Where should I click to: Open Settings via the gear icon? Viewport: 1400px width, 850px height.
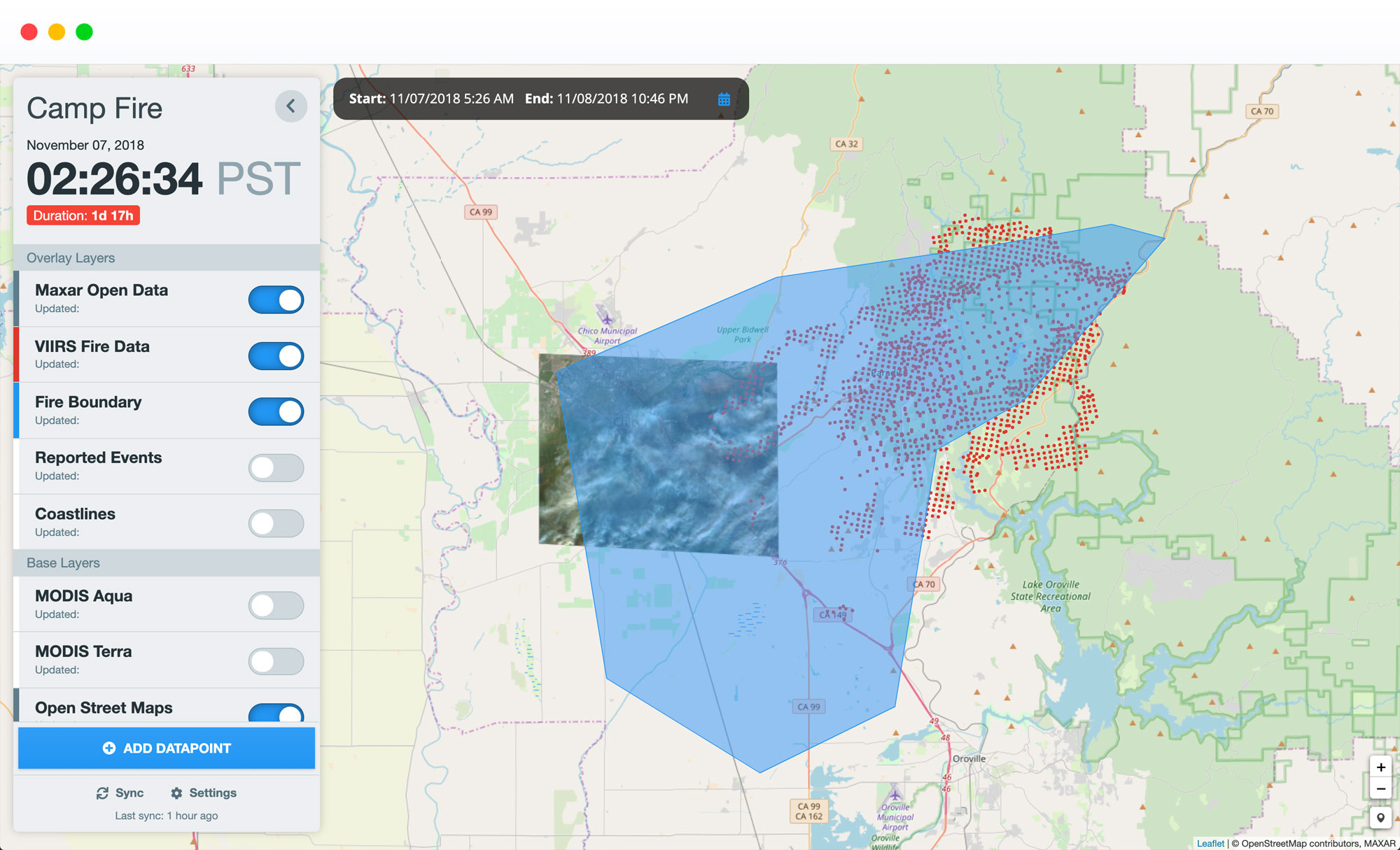[176, 793]
